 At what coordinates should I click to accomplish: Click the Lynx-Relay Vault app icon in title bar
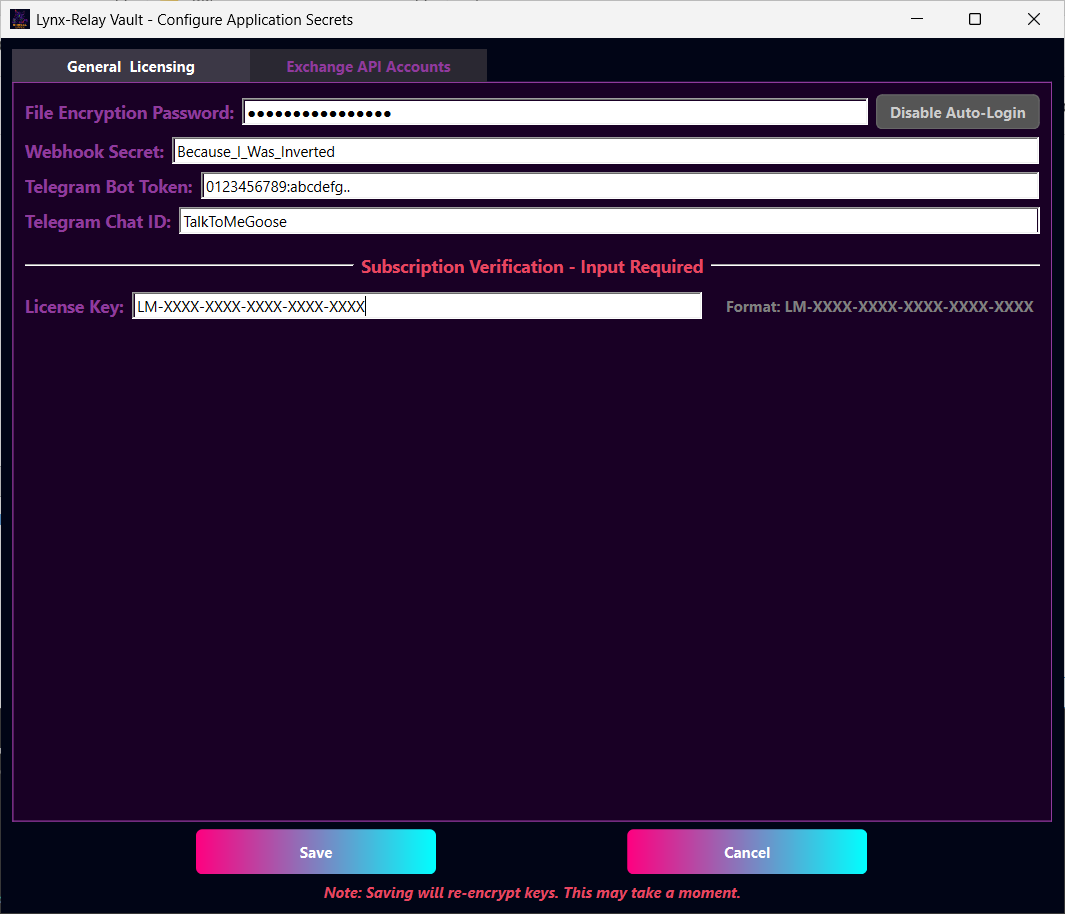[x=20, y=19]
